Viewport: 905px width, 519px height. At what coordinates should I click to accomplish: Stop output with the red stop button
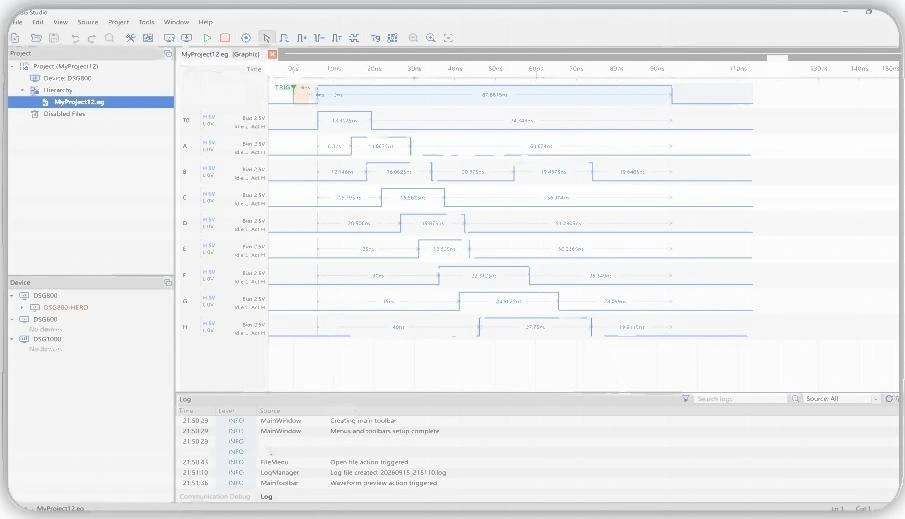tap(225, 38)
